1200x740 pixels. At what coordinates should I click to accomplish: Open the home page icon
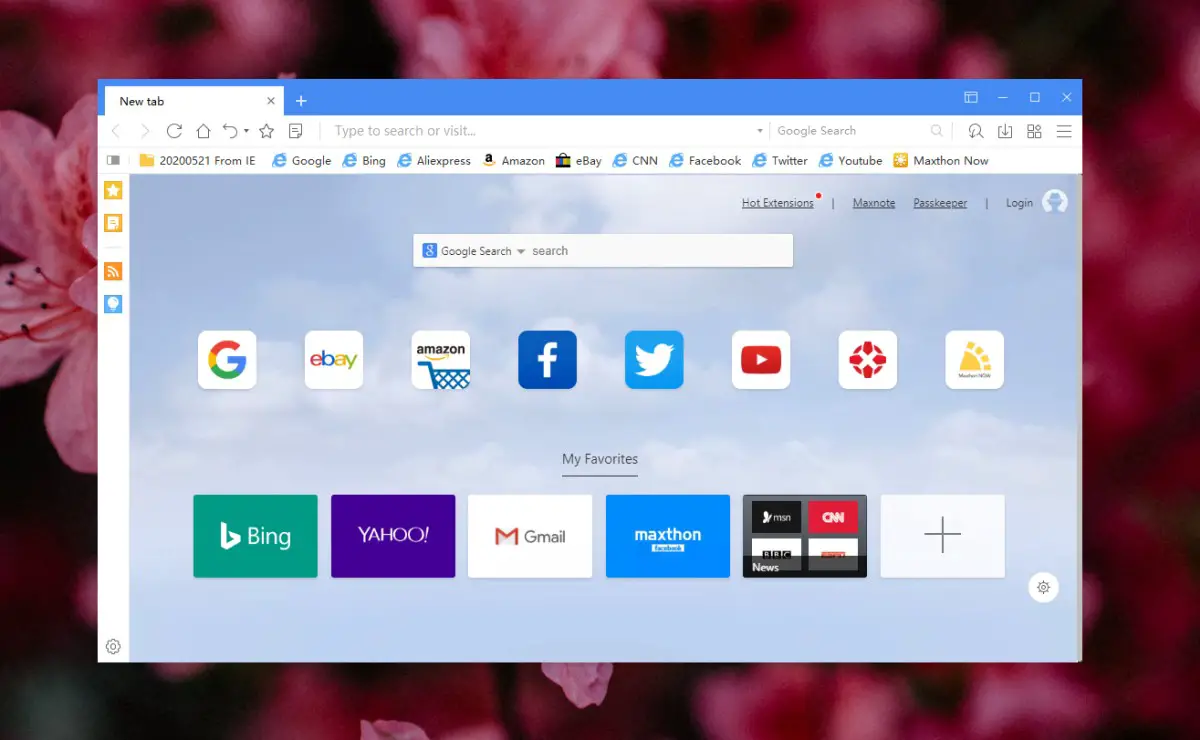click(x=203, y=131)
